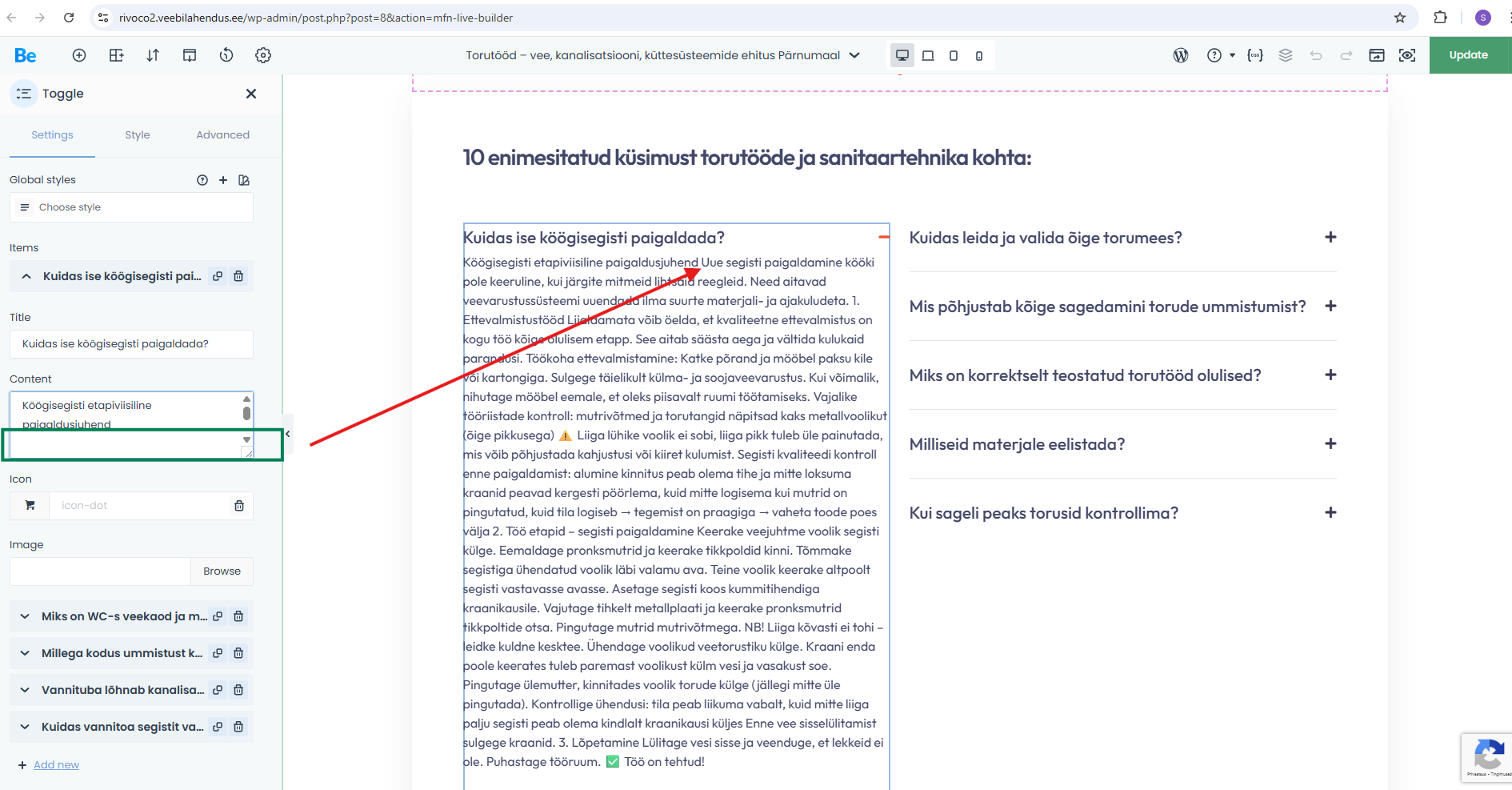Open the single page templates icon
The width and height of the screenshot is (1512, 790).
point(190,55)
